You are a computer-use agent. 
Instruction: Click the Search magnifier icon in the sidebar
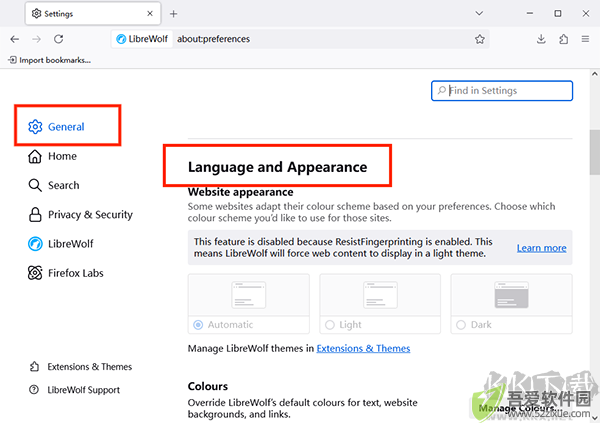[35, 185]
